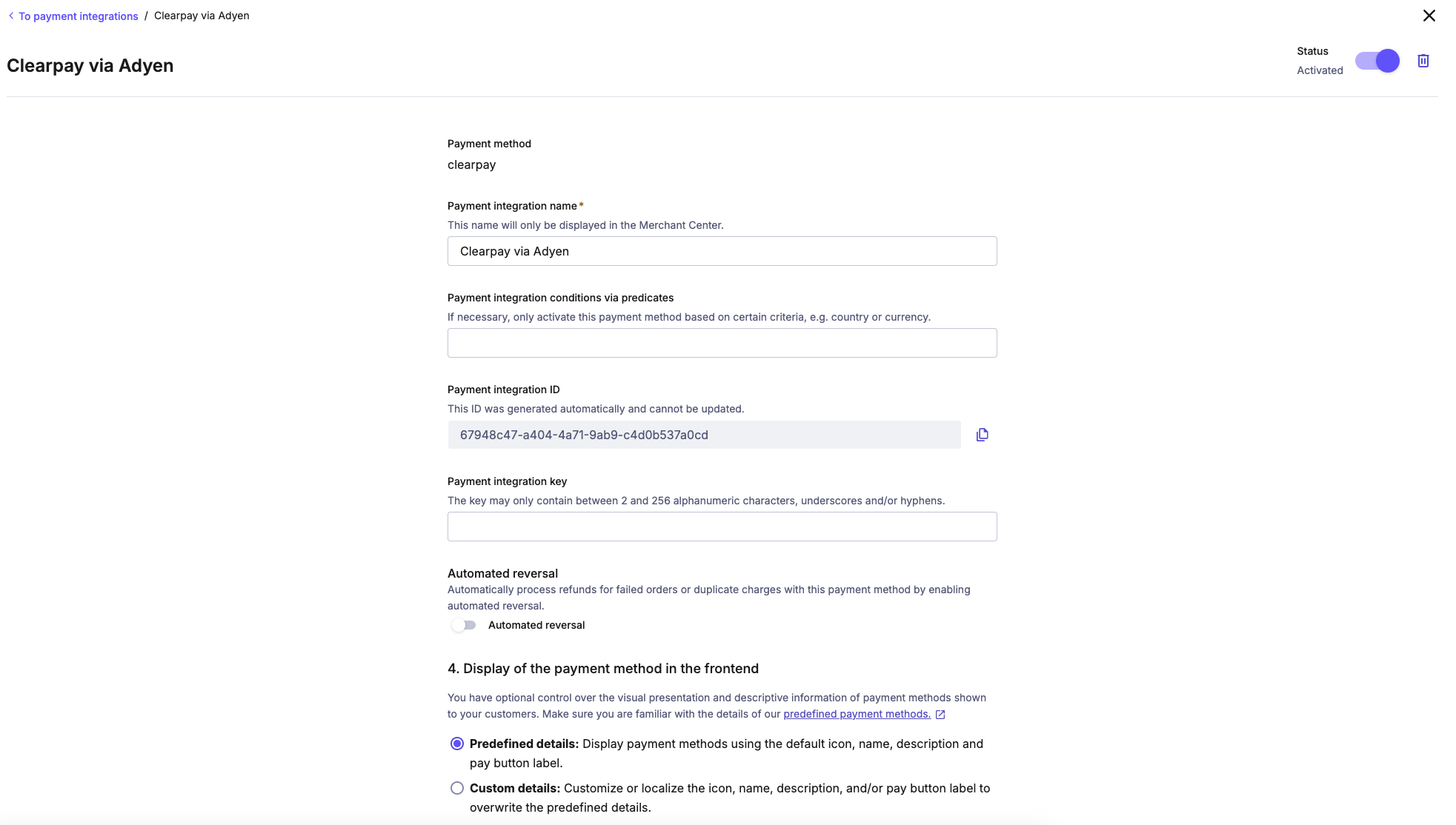Click the 'Automated reversal' toggle label
This screenshot has width=1456, height=825.
pos(536,625)
